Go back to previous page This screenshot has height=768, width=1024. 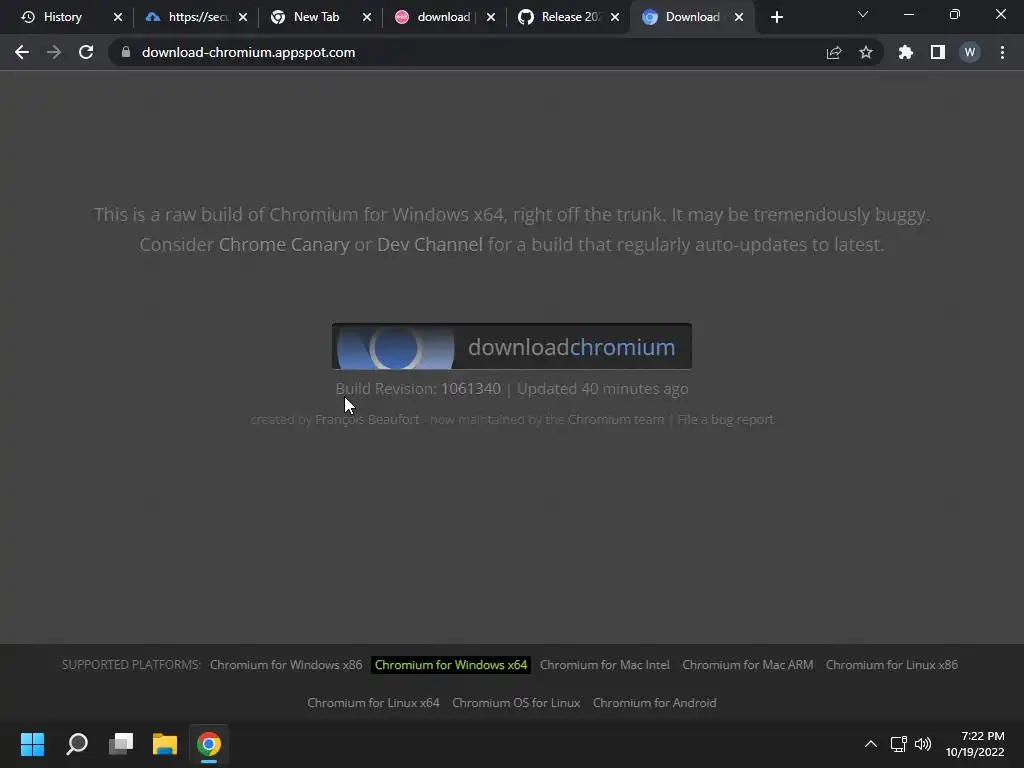coord(22,52)
